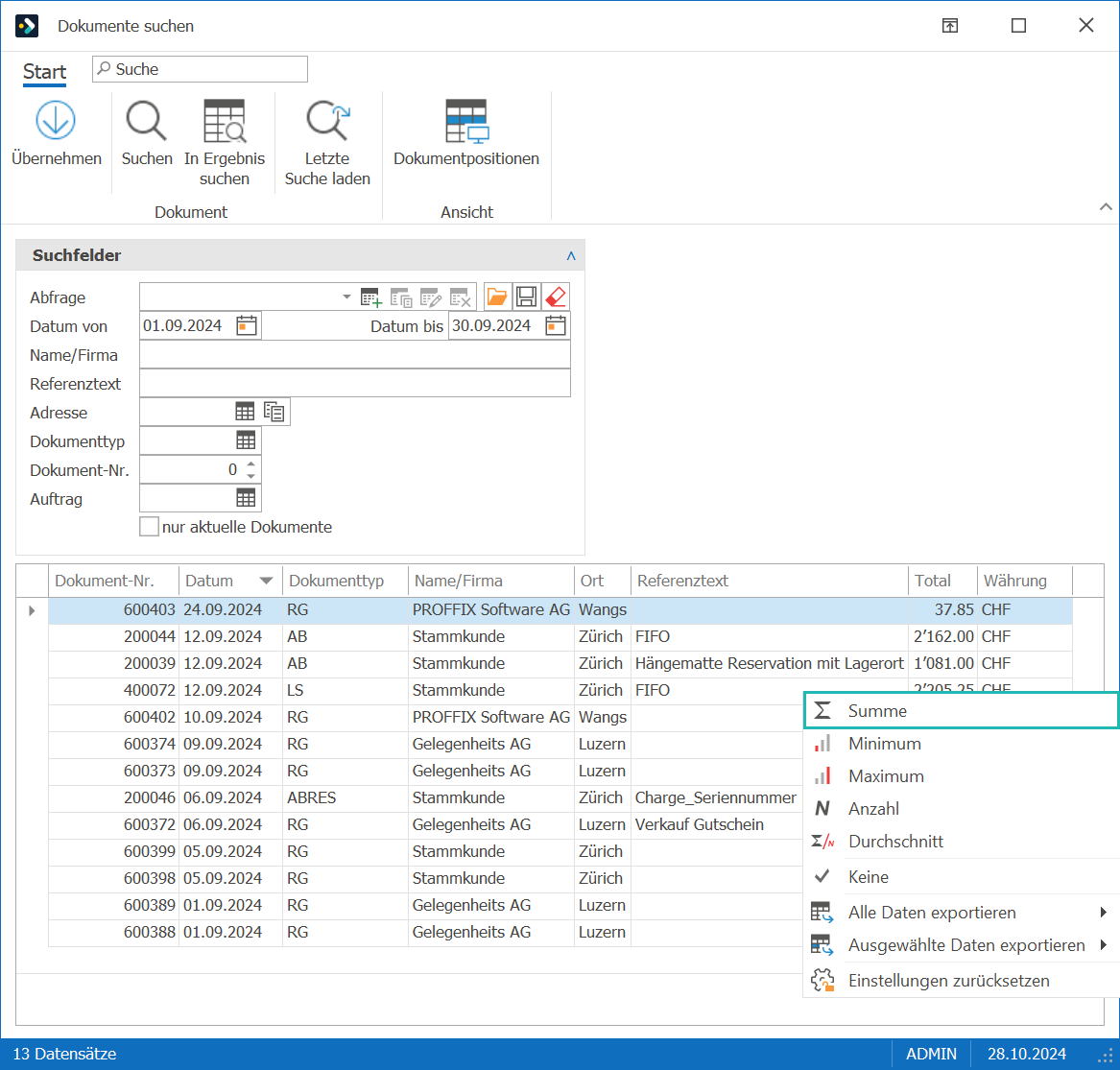Enable the nur aktuelle Dokumente checkbox
This screenshot has width=1120, height=1070.
click(x=150, y=527)
